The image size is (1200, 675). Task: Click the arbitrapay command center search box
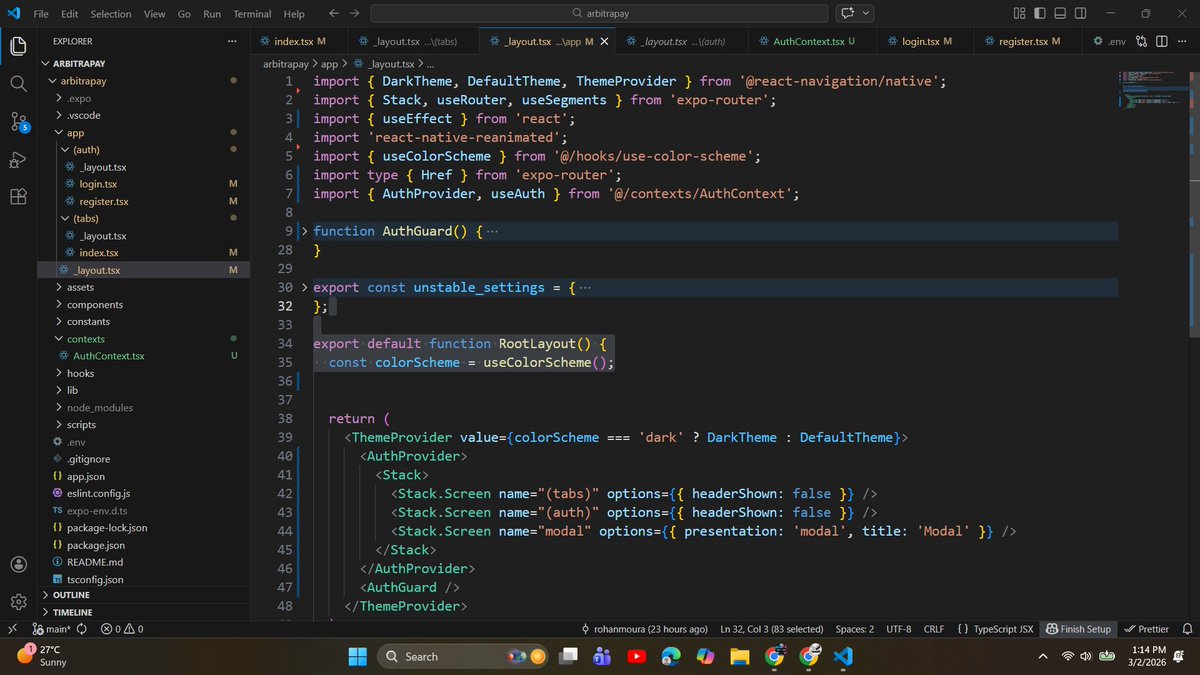click(601, 14)
